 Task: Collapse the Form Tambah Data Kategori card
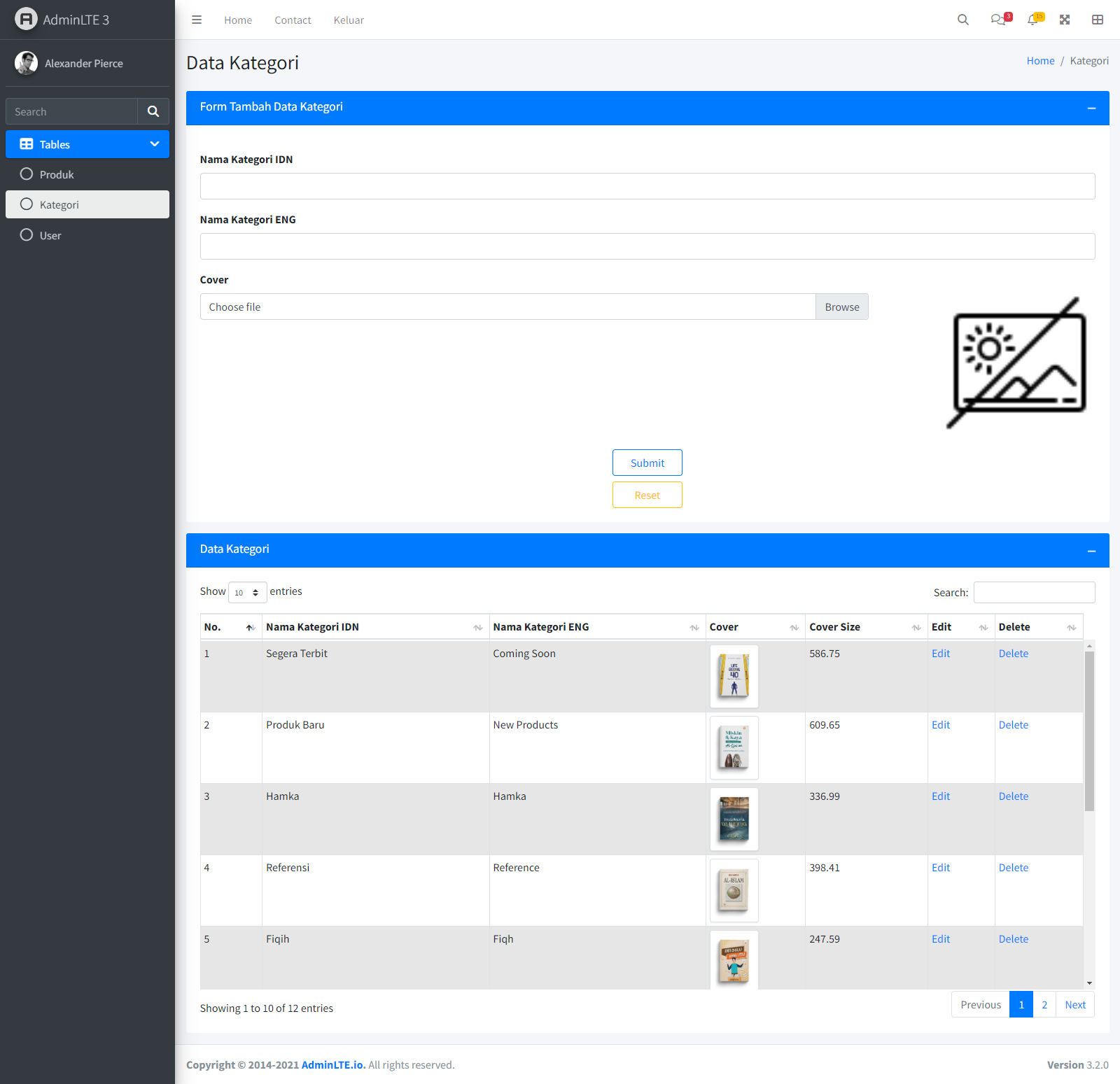pos(1091,108)
